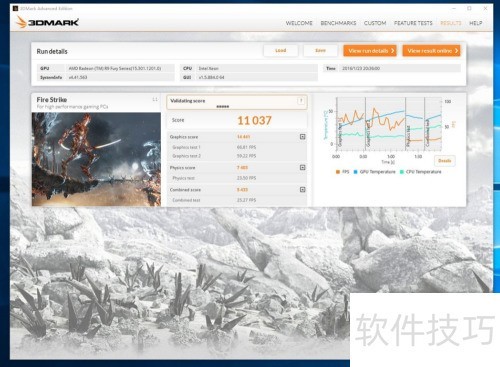500x367 pixels.
Task: Click the orange FPS legend swatch
Action: click(x=338, y=172)
